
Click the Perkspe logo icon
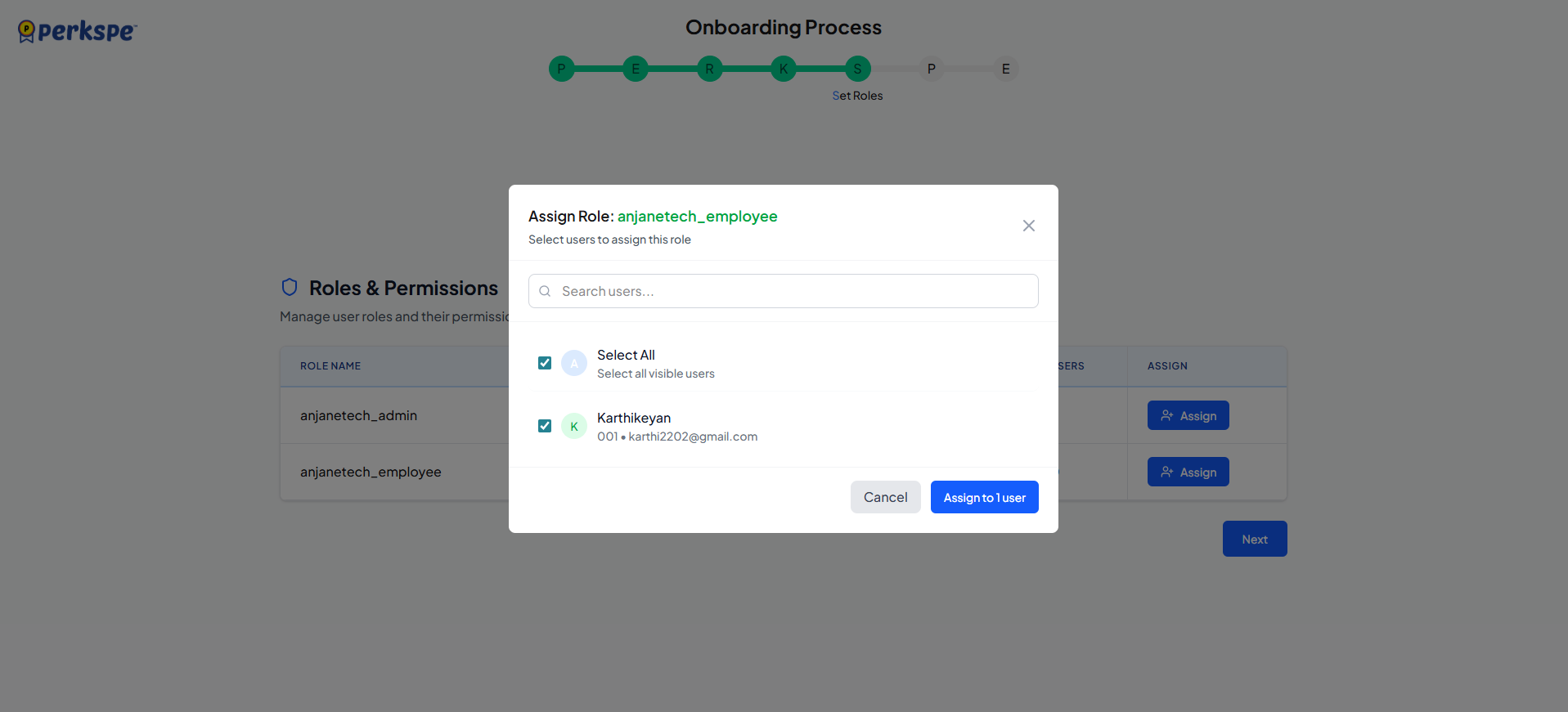27,31
